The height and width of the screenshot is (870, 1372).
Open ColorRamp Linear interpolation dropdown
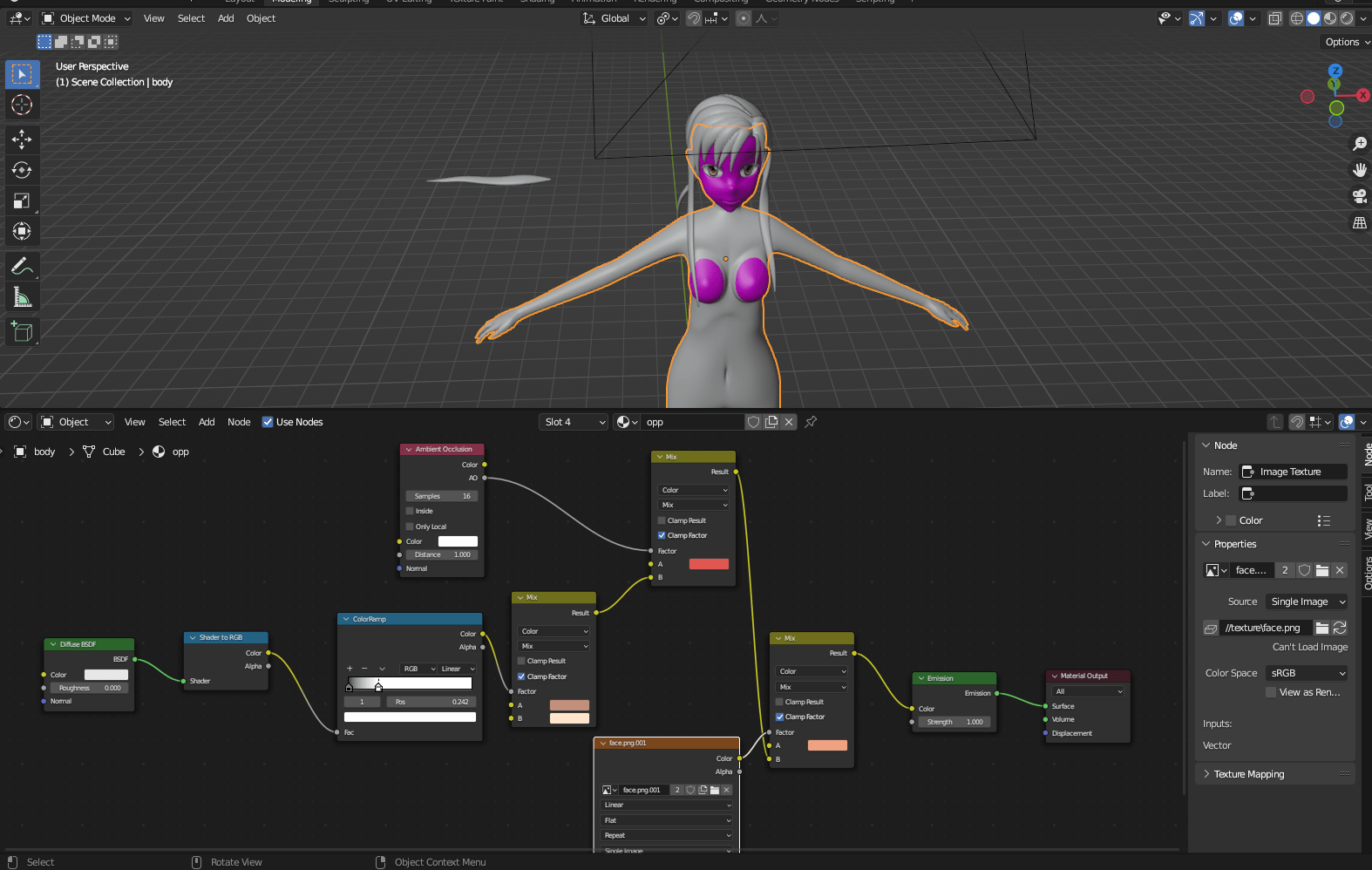(x=458, y=669)
